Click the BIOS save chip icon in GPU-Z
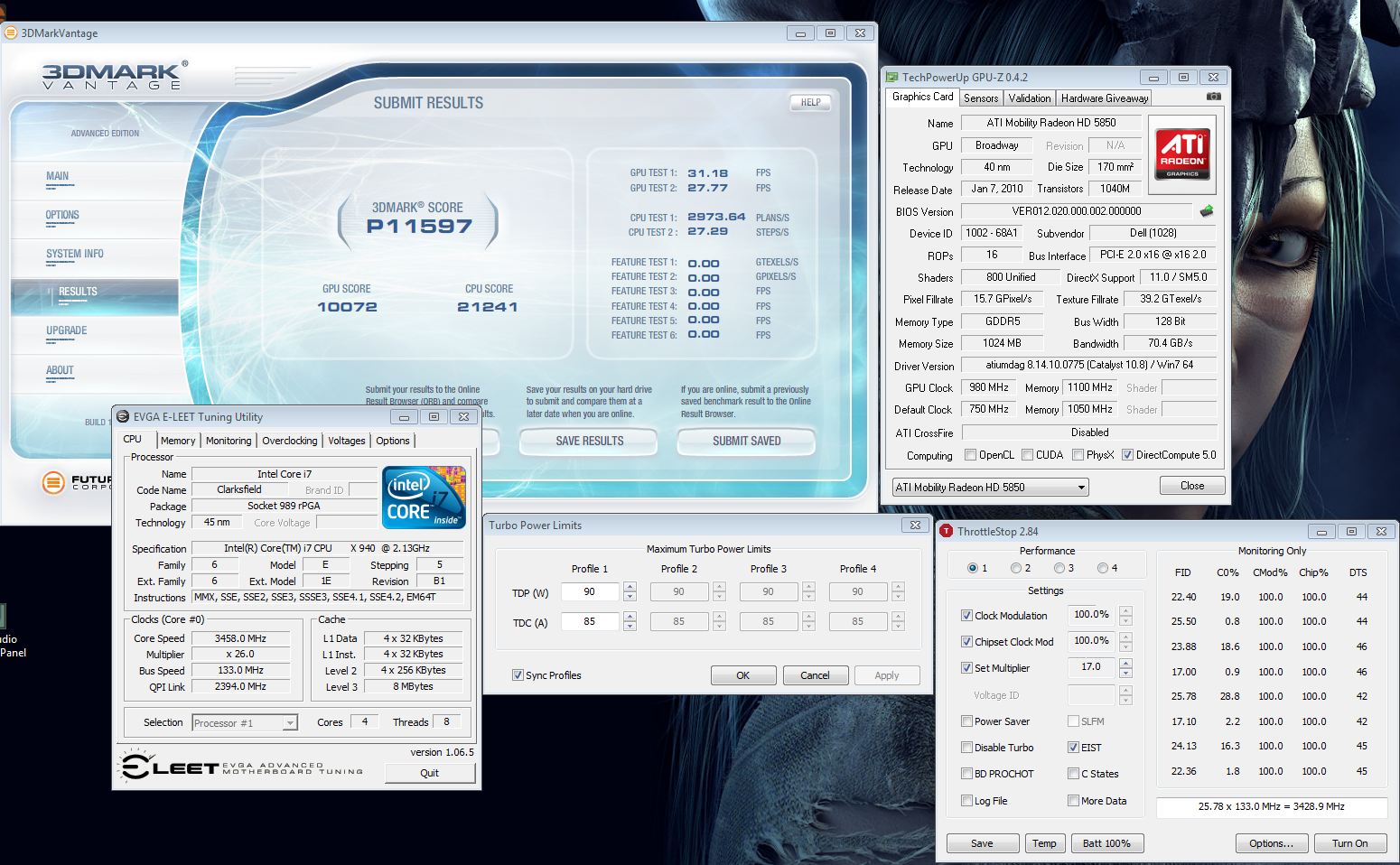This screenshot has height=865, width=1400. pos(1206,211)
